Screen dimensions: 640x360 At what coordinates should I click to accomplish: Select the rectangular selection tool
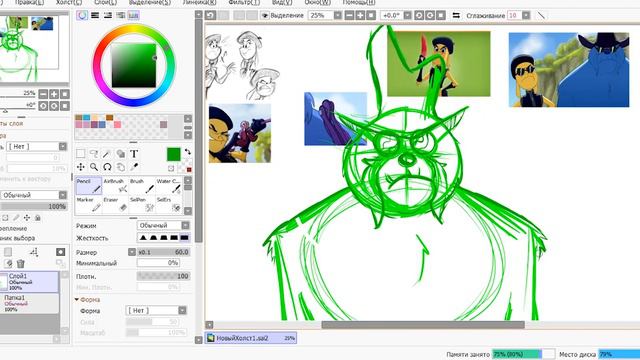coord(81,153)
